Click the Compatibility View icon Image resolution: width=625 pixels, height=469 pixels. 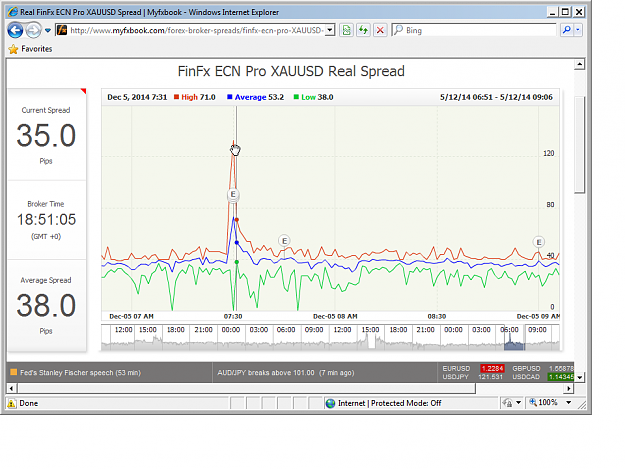coord(346,30)
